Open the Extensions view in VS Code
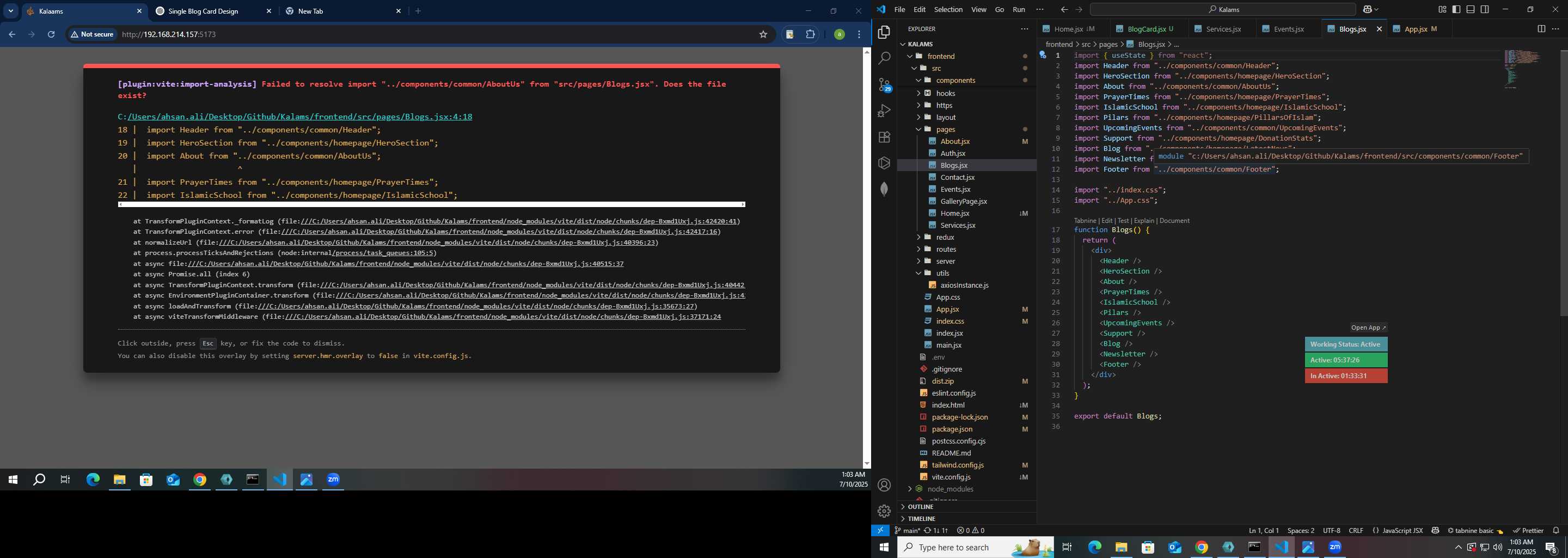This screenshot has height=558, width=1568. (x=884, y=137)
